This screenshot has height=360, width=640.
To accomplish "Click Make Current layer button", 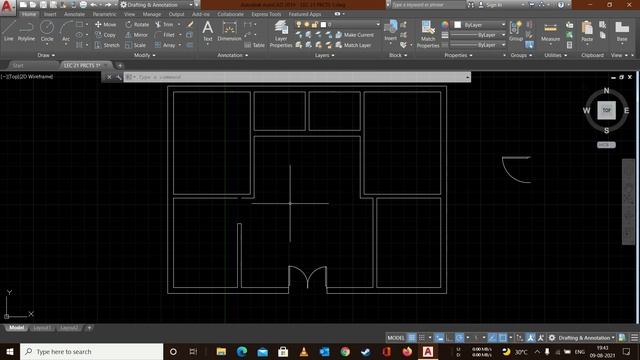I will coord(354,35).
